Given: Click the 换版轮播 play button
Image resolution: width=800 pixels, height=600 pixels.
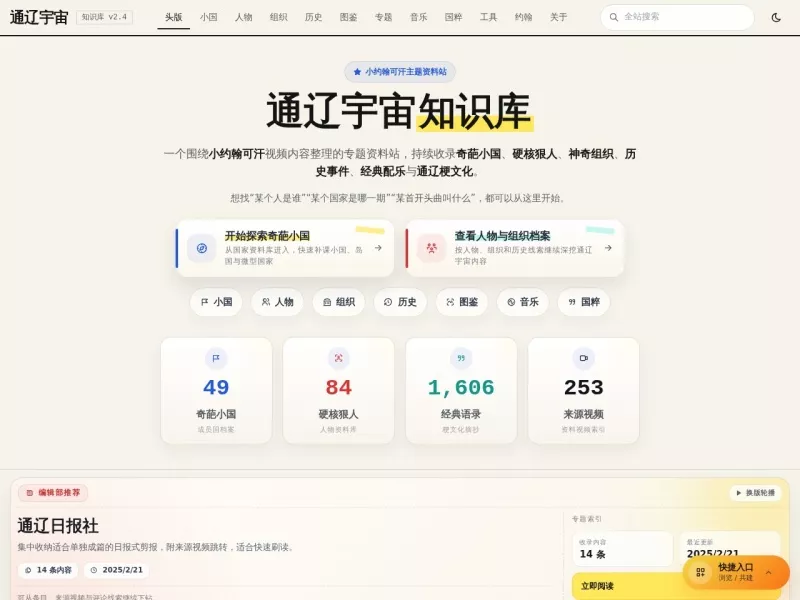Looking at the screenshot, I should [755, 493].
